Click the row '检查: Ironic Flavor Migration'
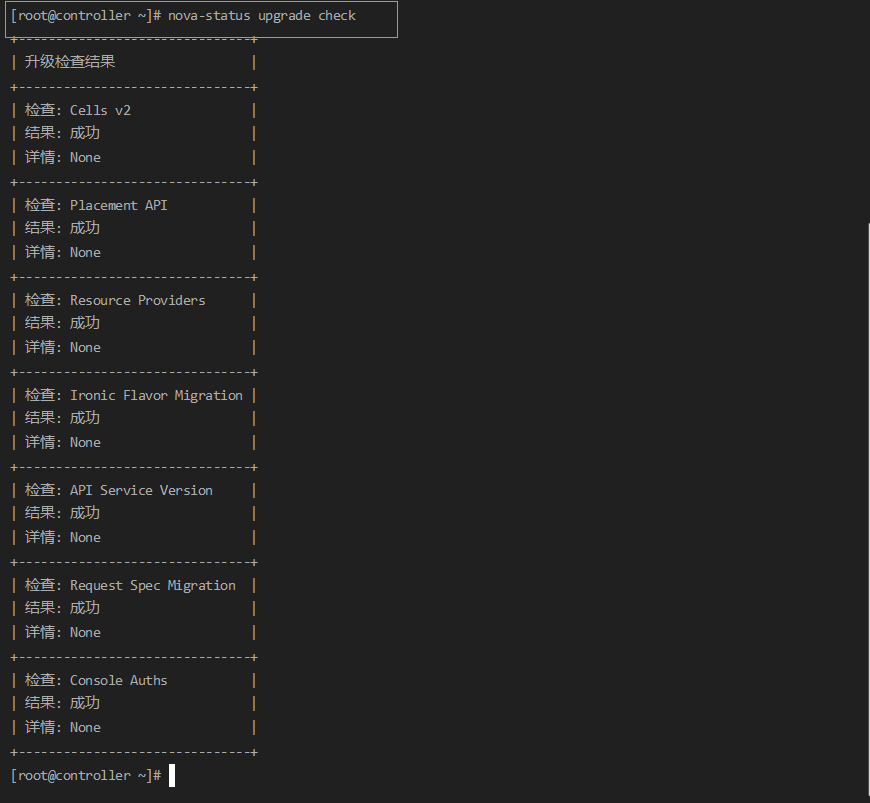Image resolution: width=870 pixels, height=803 pixels. coord(134,395)
